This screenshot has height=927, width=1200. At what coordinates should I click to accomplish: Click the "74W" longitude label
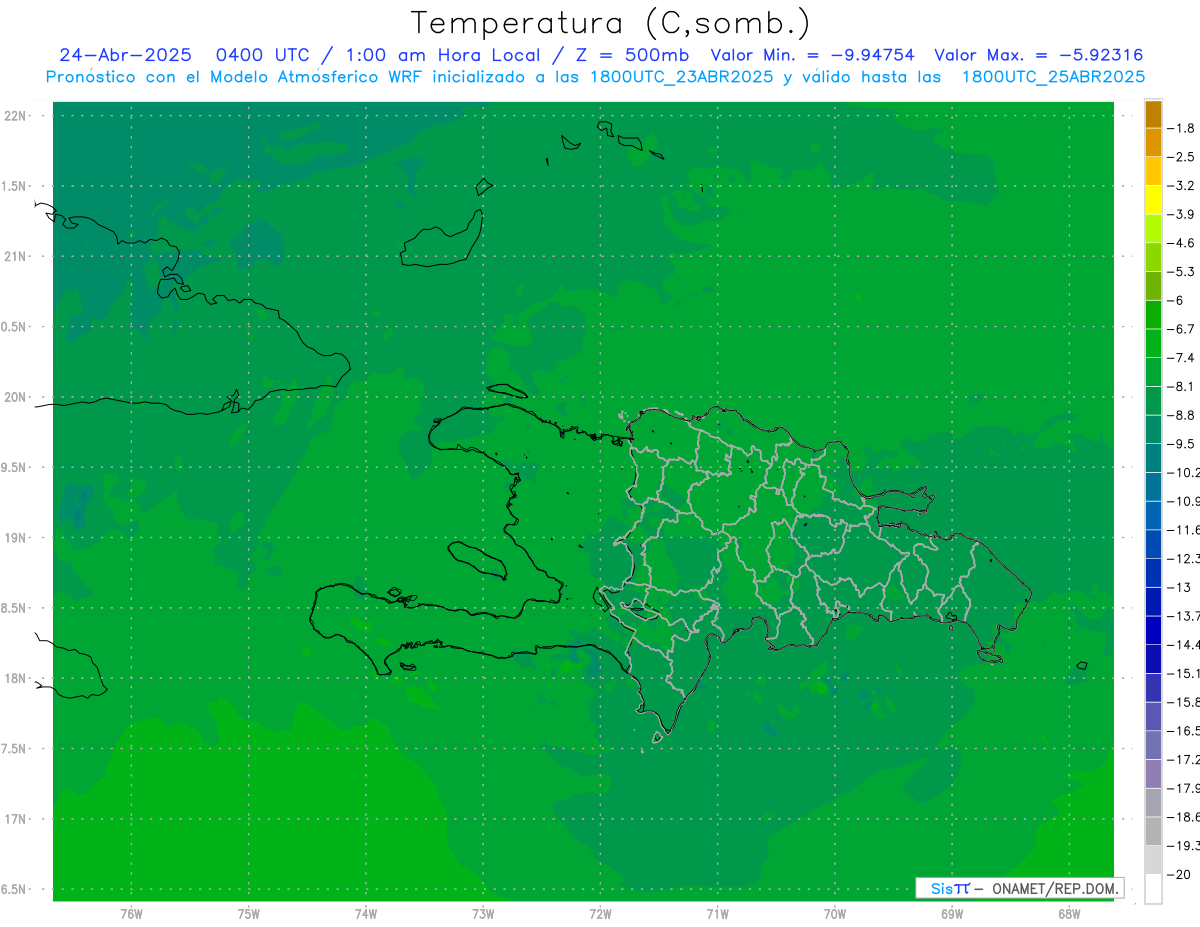366,914
